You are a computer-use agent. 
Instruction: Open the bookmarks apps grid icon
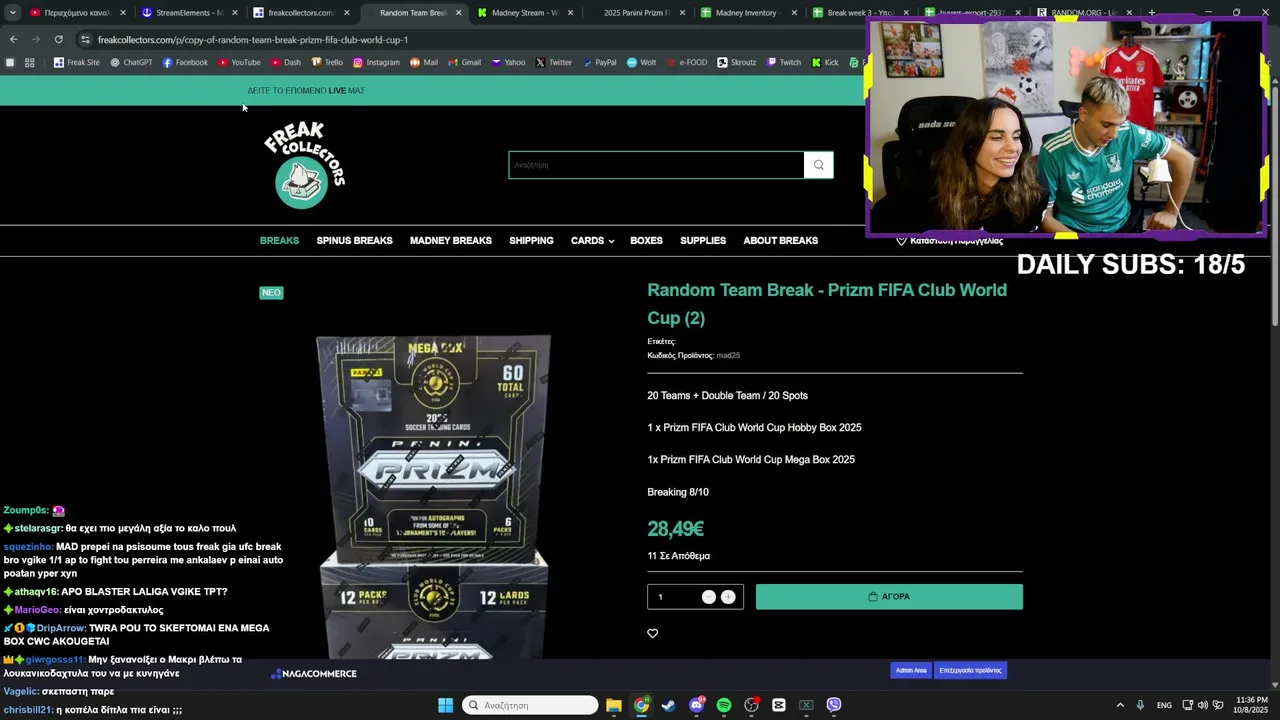coord(30,62)
